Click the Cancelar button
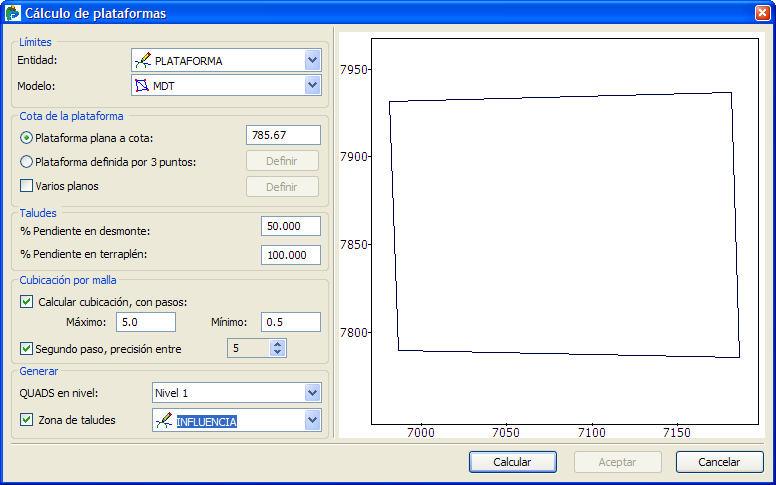 pyautogui.click(x=719, y=462)
